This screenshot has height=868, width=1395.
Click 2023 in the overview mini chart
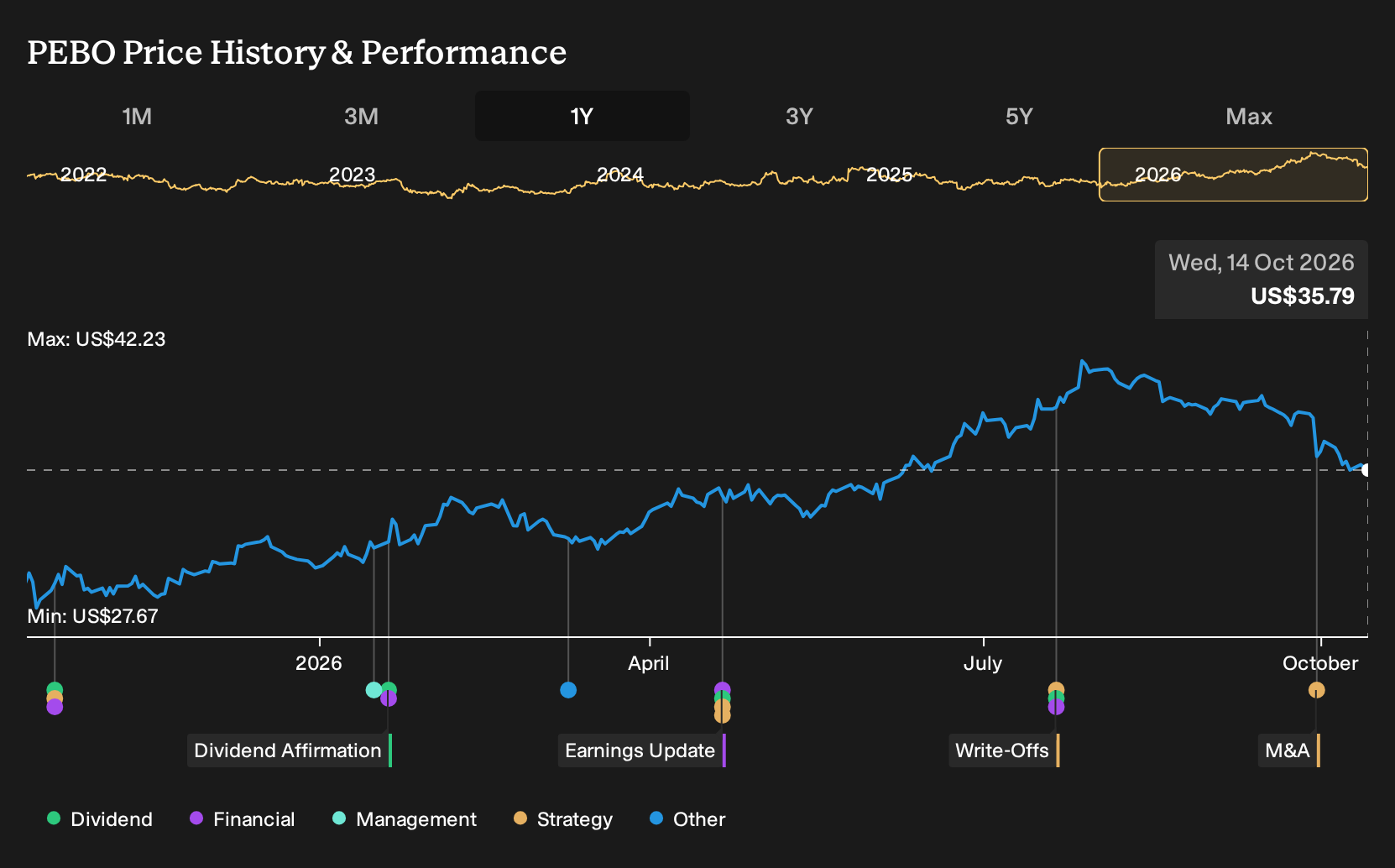(352, 175)
